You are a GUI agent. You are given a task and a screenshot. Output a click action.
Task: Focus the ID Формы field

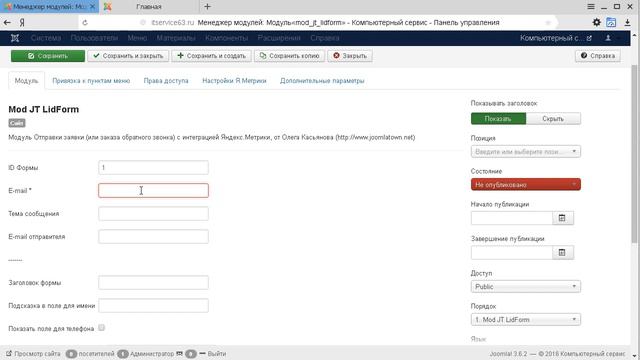[153, 167]
